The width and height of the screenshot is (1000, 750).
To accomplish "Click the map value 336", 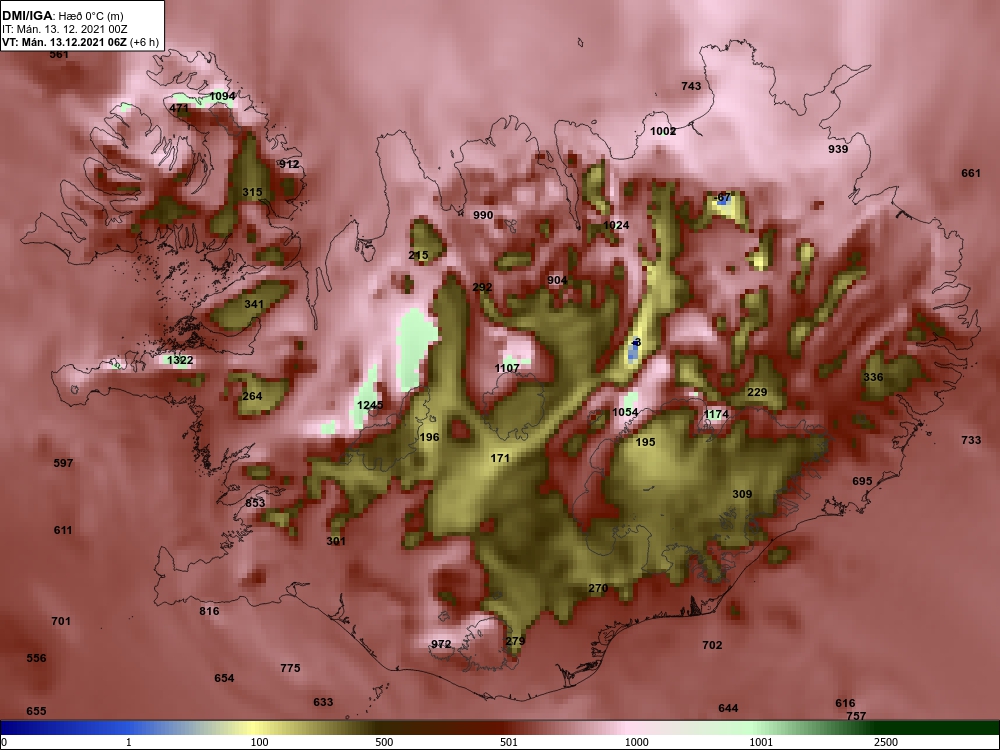I will (x=873, y=377).
